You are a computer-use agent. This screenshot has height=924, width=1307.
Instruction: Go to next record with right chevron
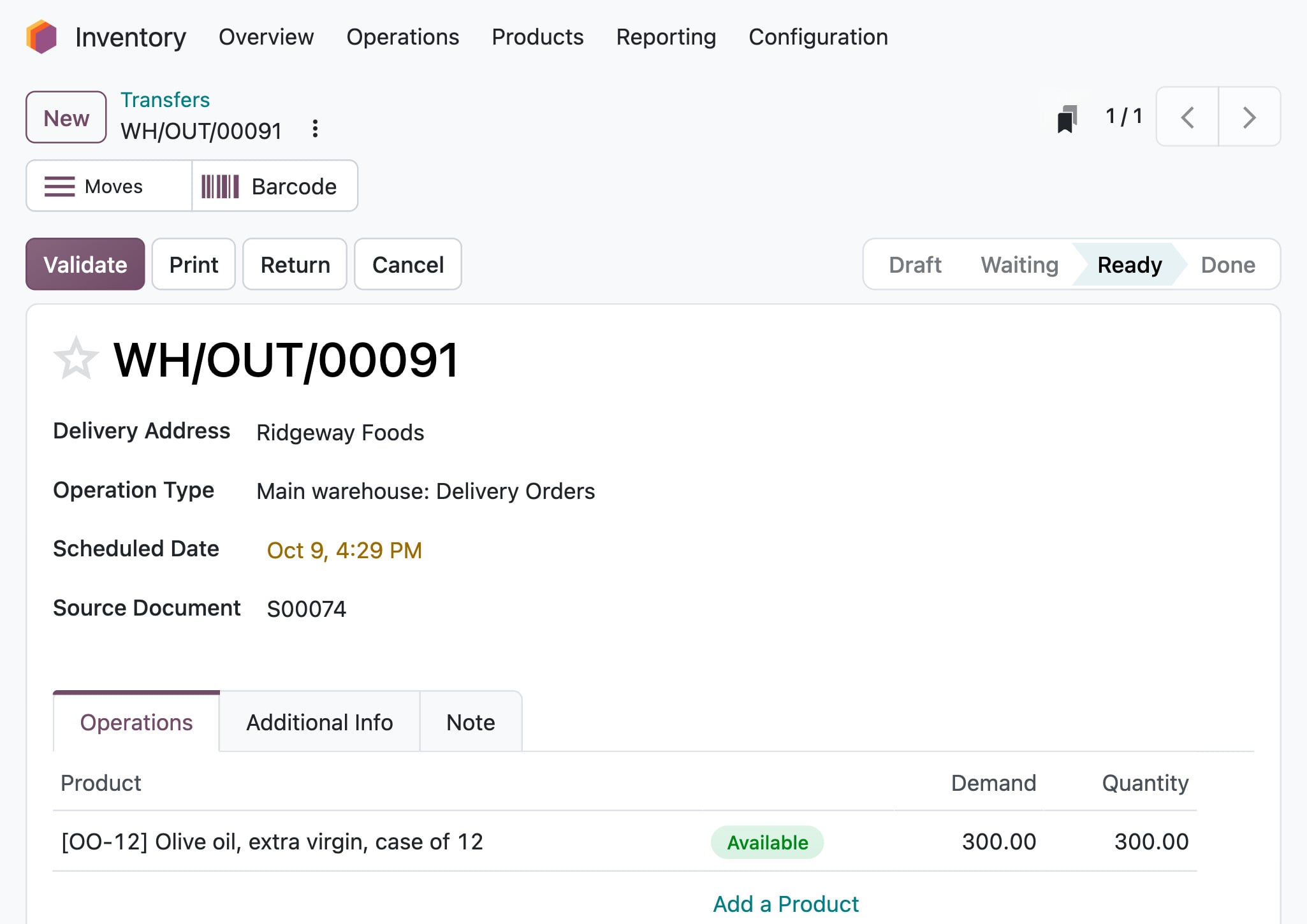coord(1249,117)
